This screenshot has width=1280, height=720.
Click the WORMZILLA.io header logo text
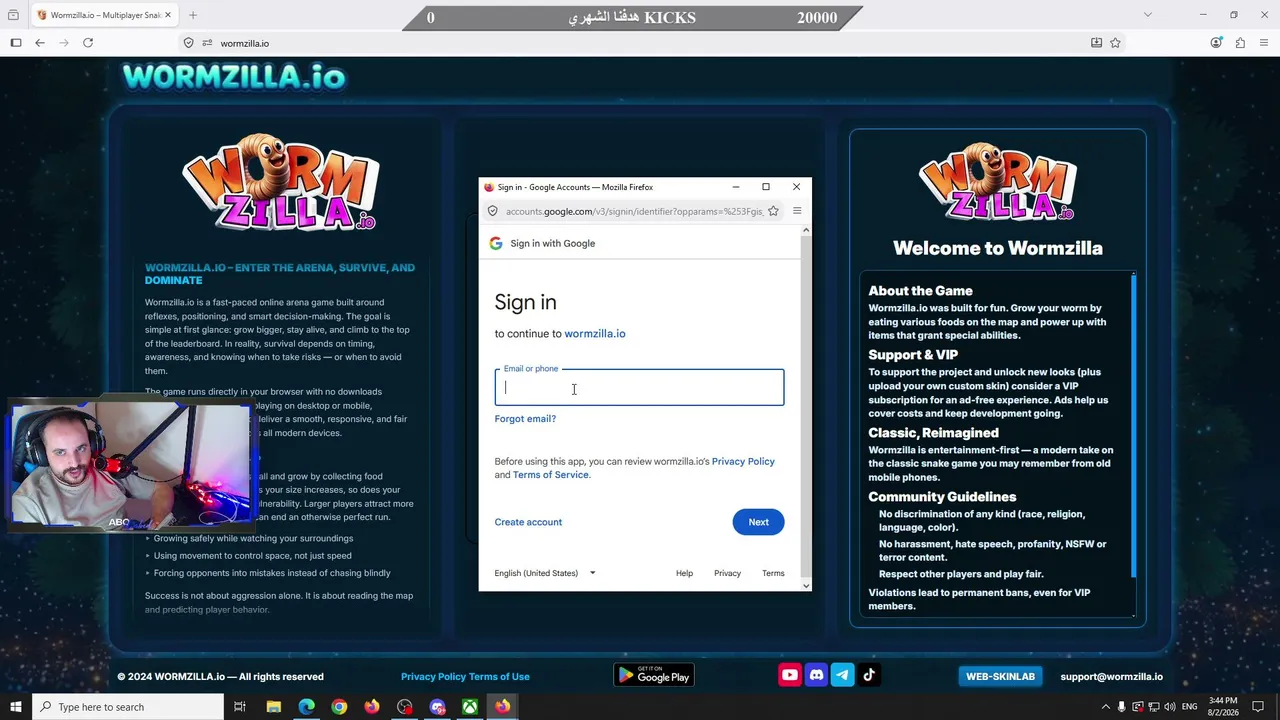(234, 77)
